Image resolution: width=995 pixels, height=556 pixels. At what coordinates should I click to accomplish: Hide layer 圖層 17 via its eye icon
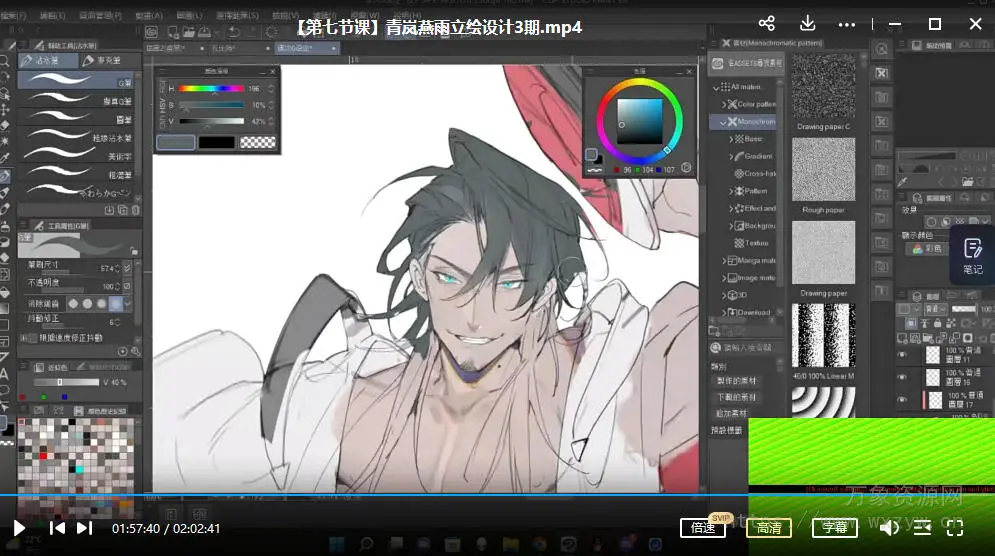click(x=902, y=400)
